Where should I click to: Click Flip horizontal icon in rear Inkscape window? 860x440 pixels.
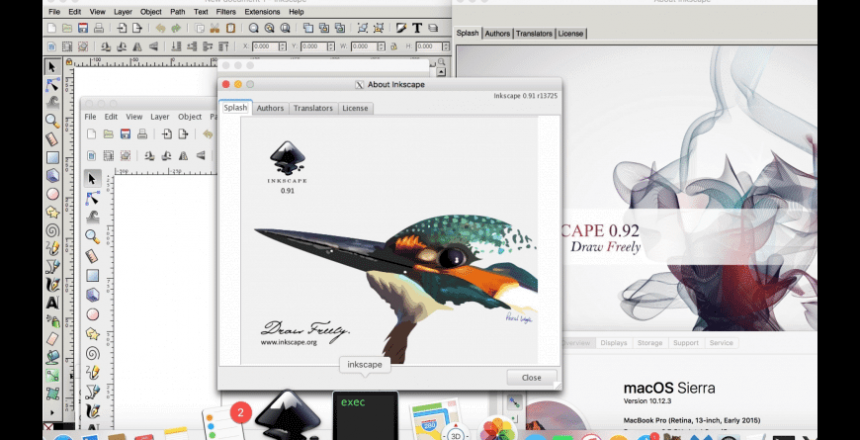tap(137, 47)
